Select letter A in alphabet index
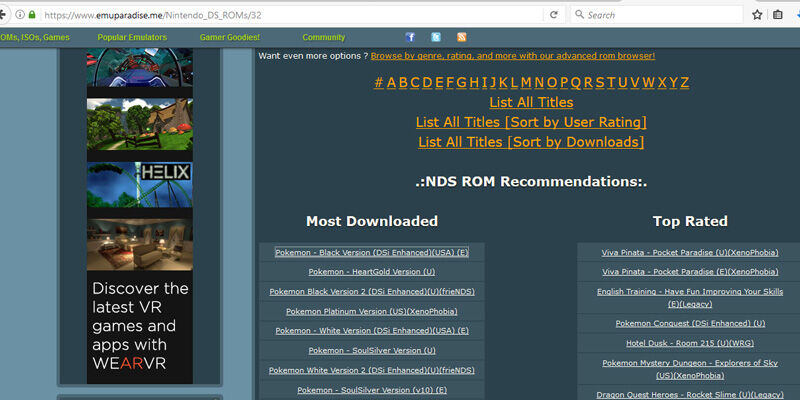Screen dimensions: 800x400 (x=391, y=82)
